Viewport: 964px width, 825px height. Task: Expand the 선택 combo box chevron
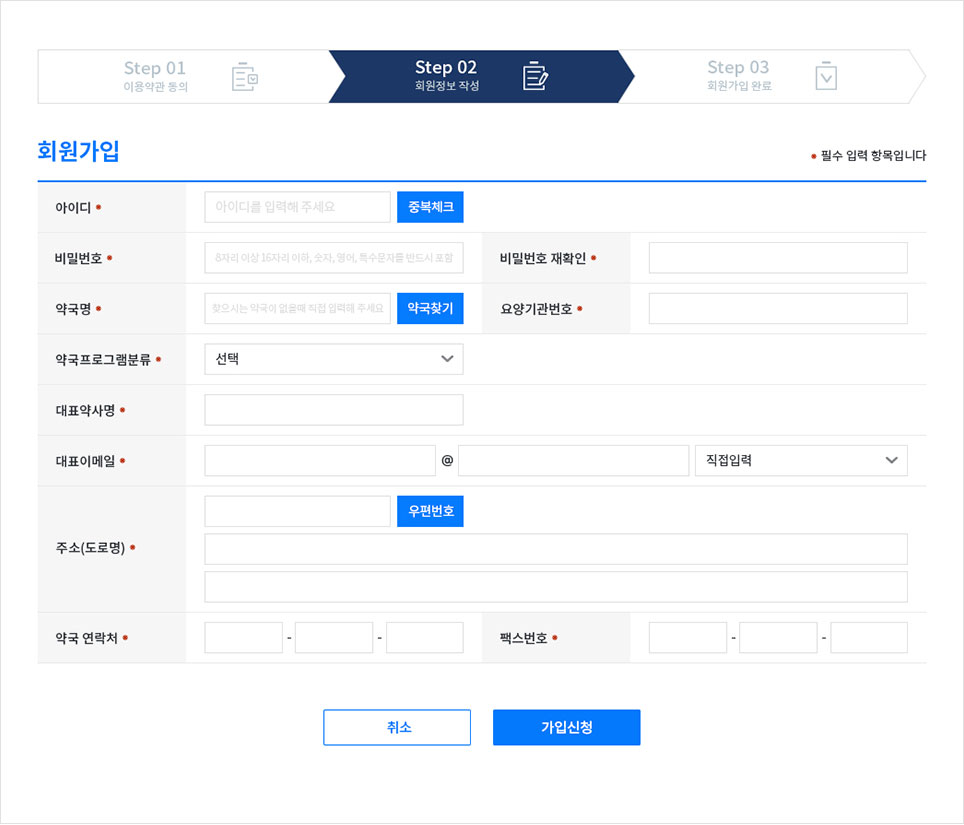(x=449, y=358)
